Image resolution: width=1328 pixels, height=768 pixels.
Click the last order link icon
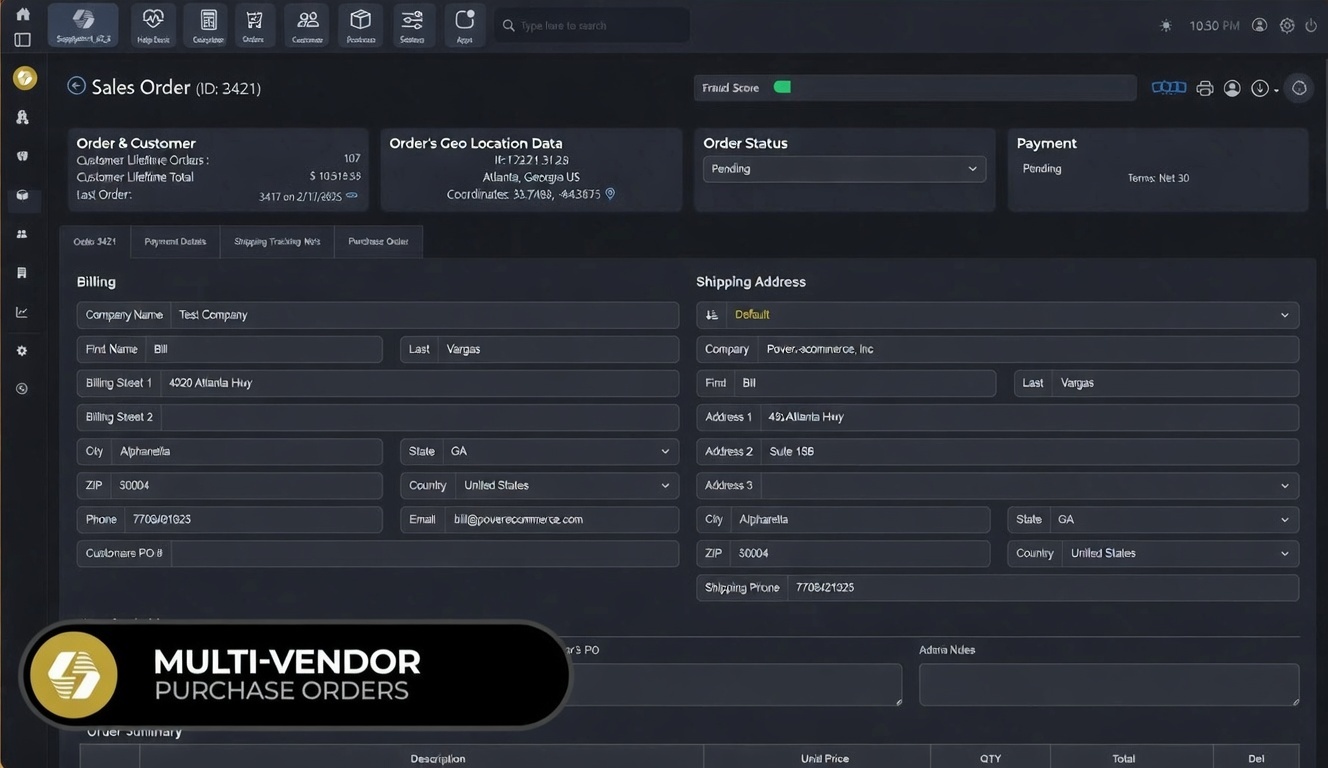[352, 196]
